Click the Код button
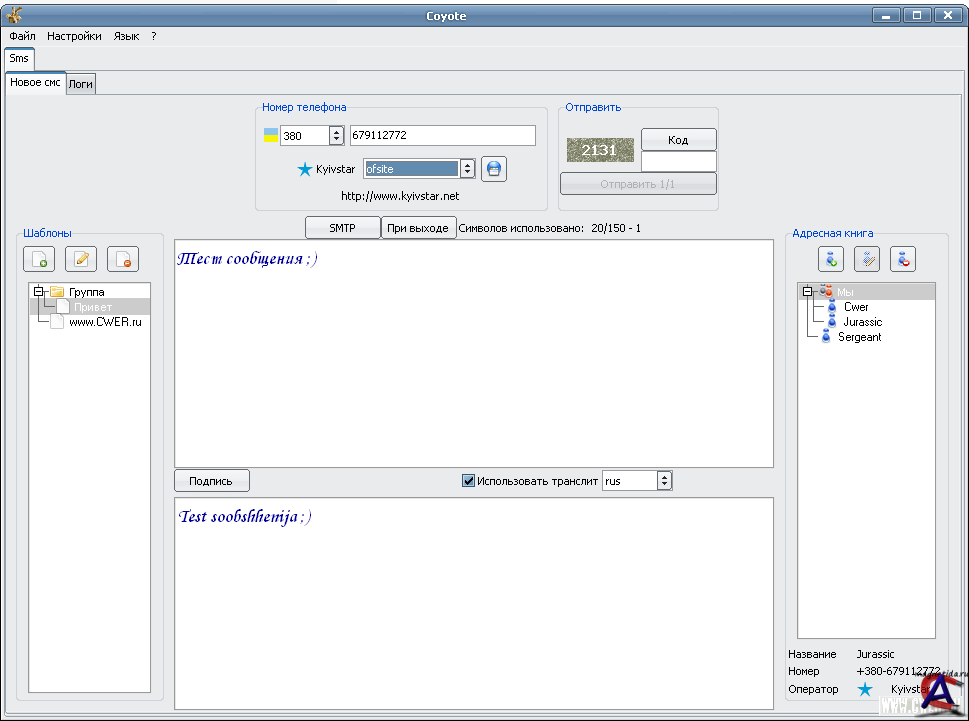Image resolution: width=969 pixels, height=721 pixels. click(678, 140)
